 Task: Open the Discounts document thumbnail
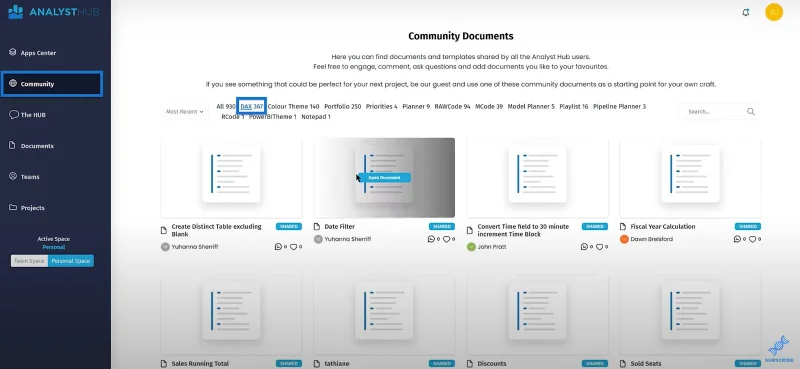click(537, 315)
